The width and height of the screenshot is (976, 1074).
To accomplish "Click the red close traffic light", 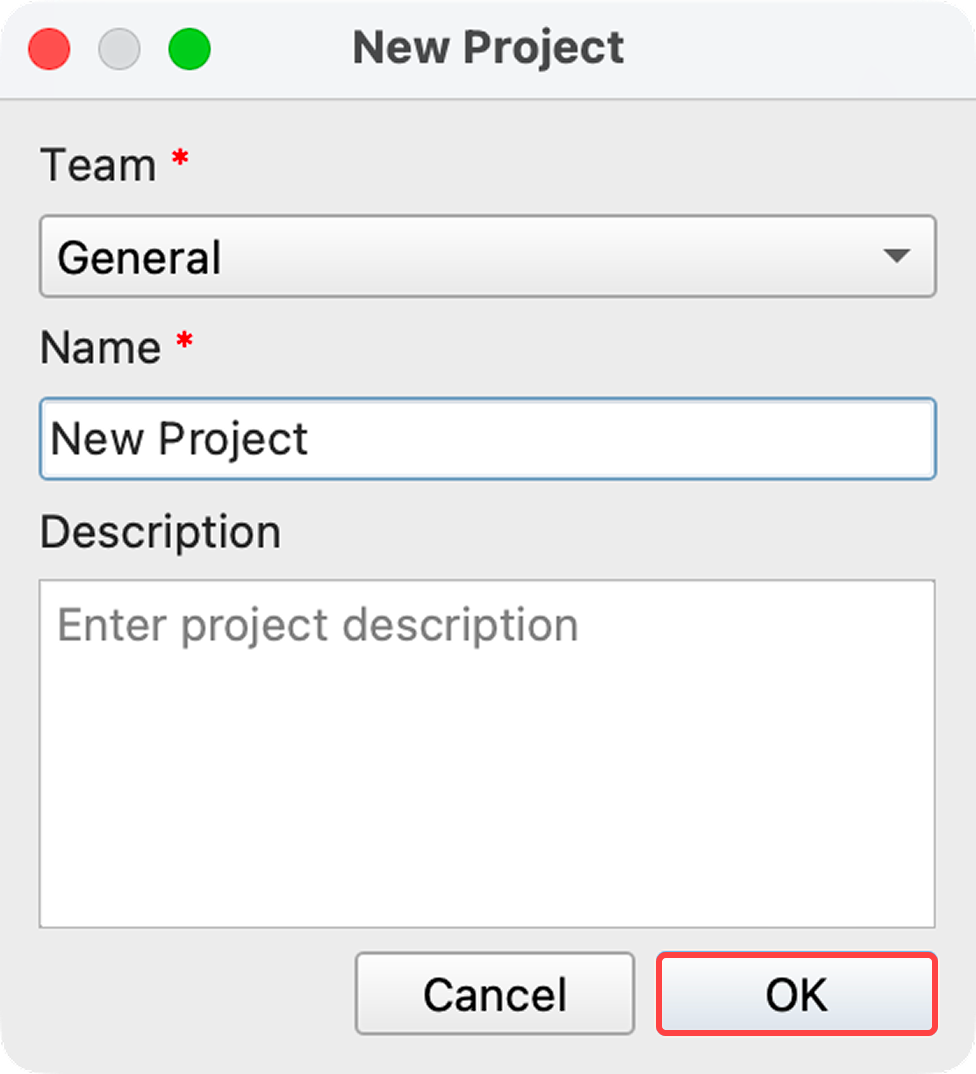I will point(48,47).
